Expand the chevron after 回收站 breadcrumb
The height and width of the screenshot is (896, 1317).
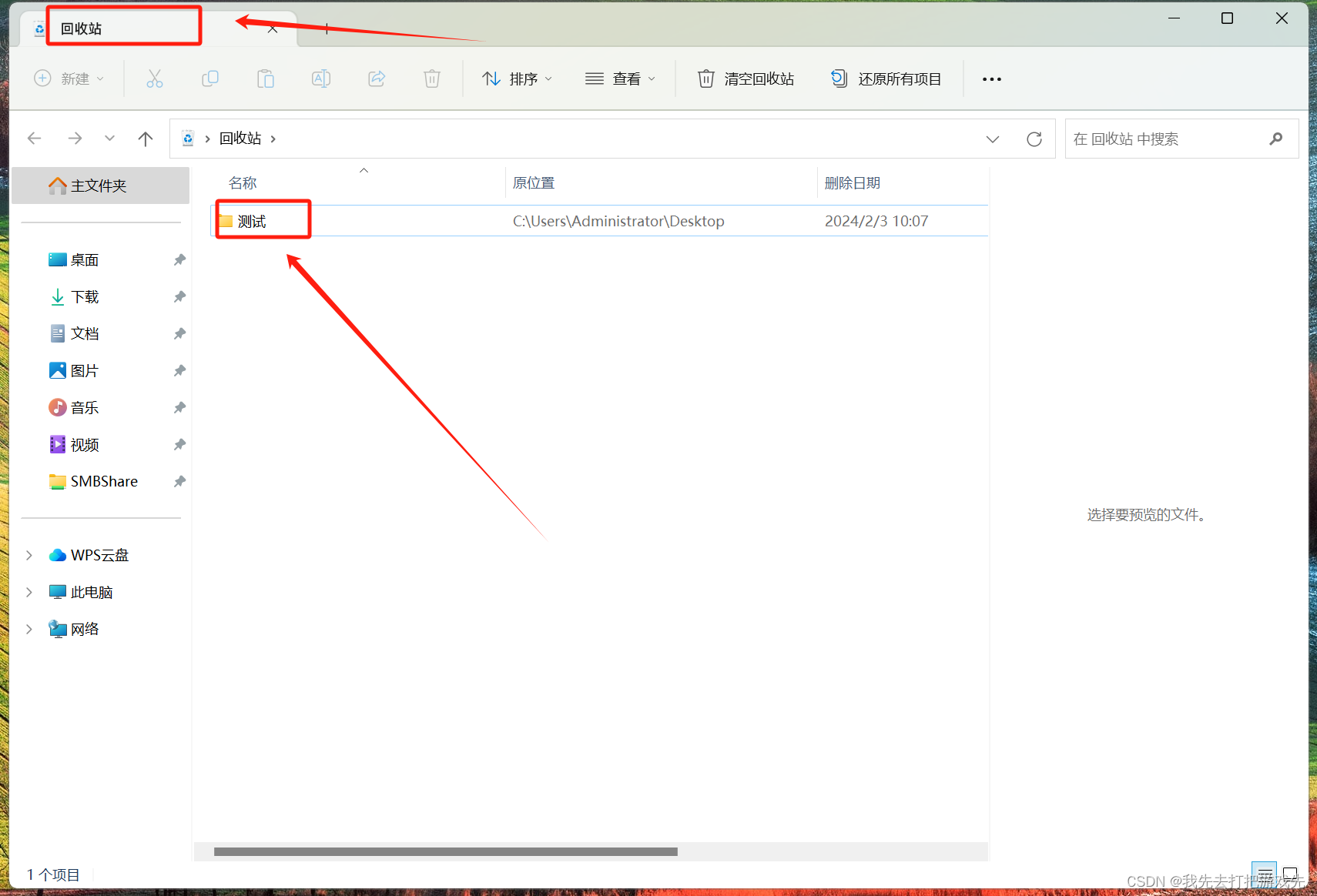point(273,139)
